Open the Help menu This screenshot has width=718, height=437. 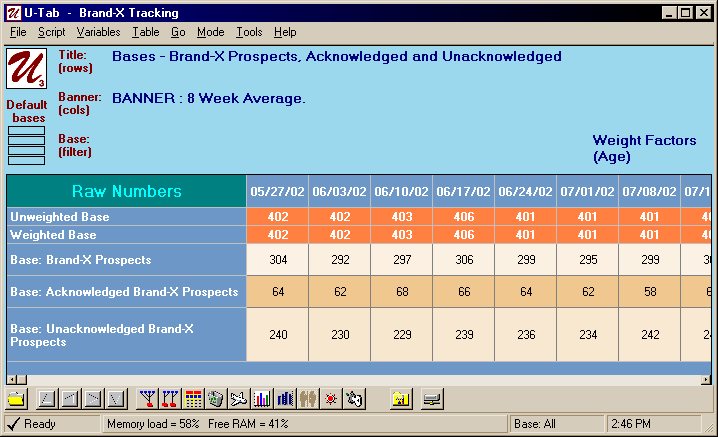point(285,32)
